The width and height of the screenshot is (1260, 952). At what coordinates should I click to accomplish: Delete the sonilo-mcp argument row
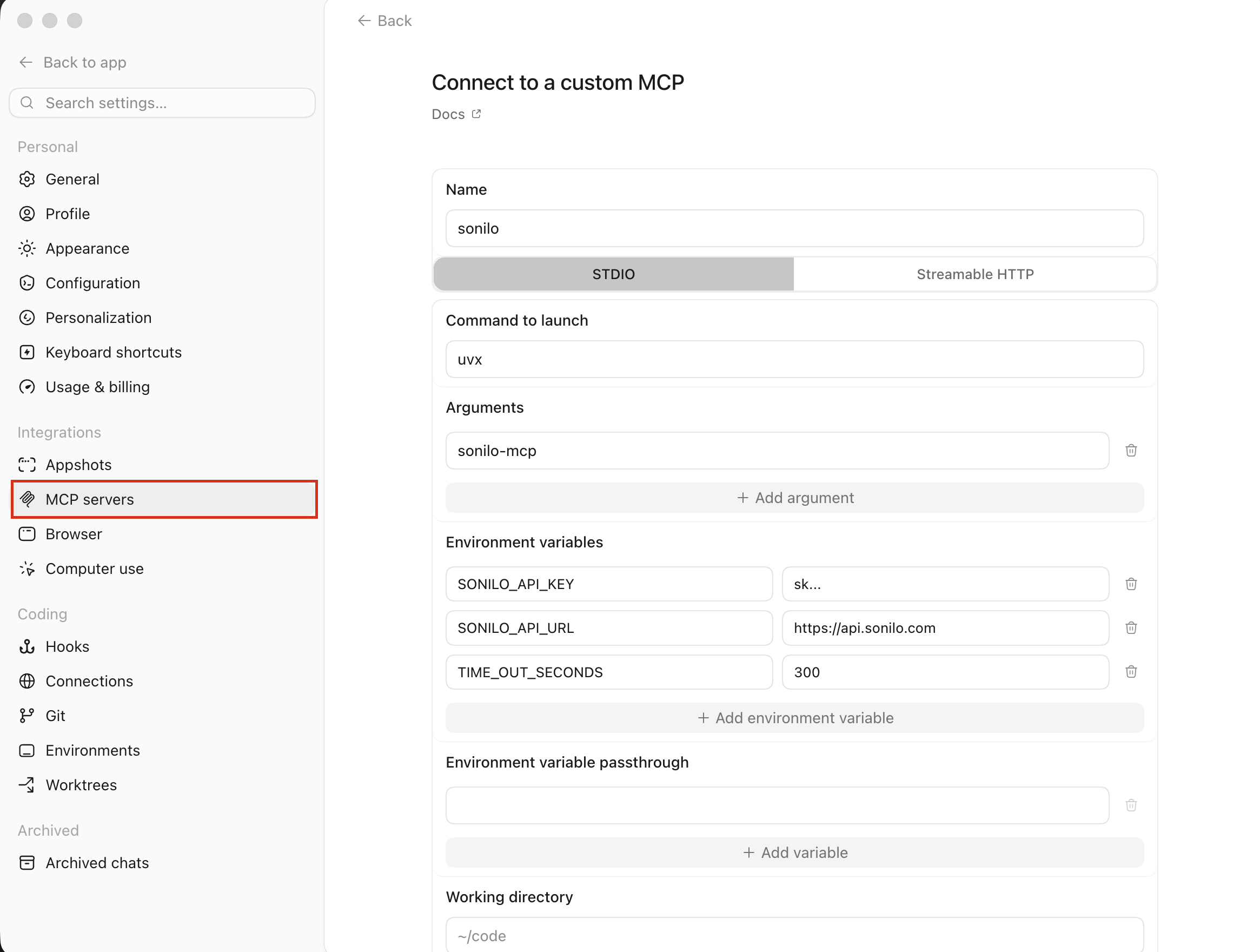pos(1131,451)
